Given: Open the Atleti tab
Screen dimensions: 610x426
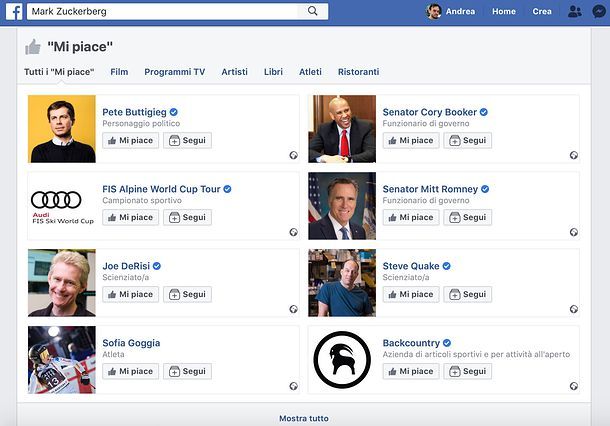Looking at the screenshot, I should [310, 72].
